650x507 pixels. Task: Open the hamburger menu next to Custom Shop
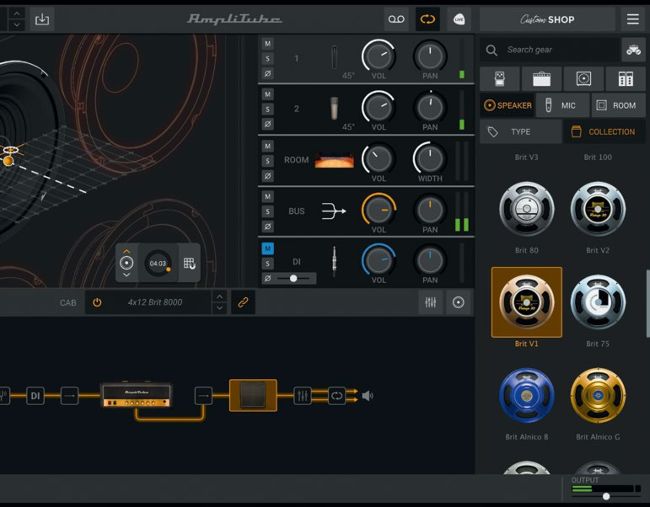point(632,19)
